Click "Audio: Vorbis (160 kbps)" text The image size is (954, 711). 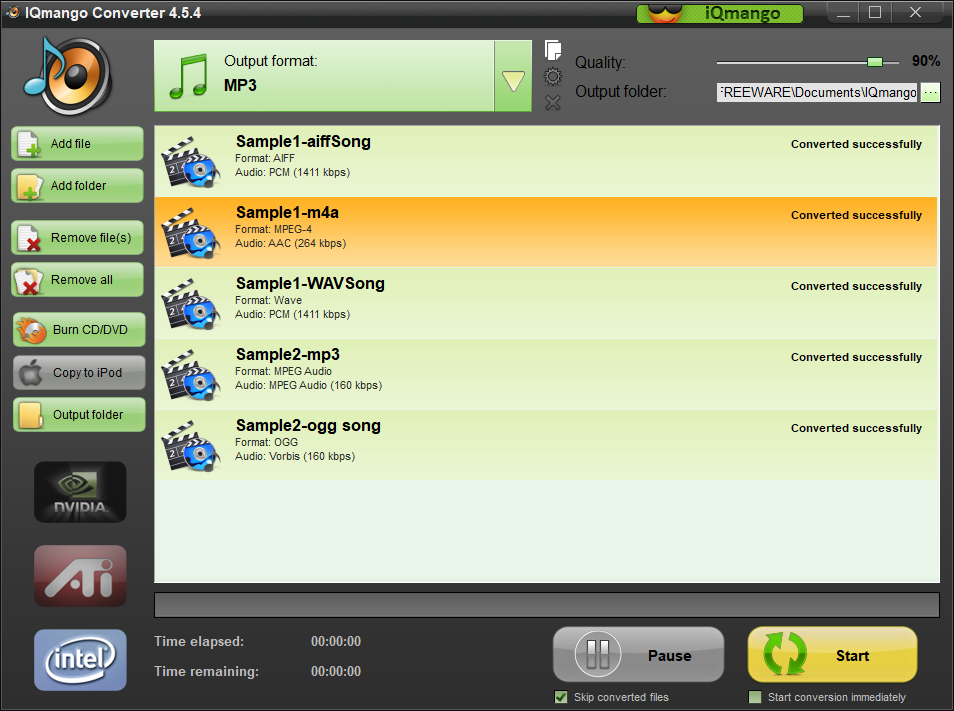(295, 457)
